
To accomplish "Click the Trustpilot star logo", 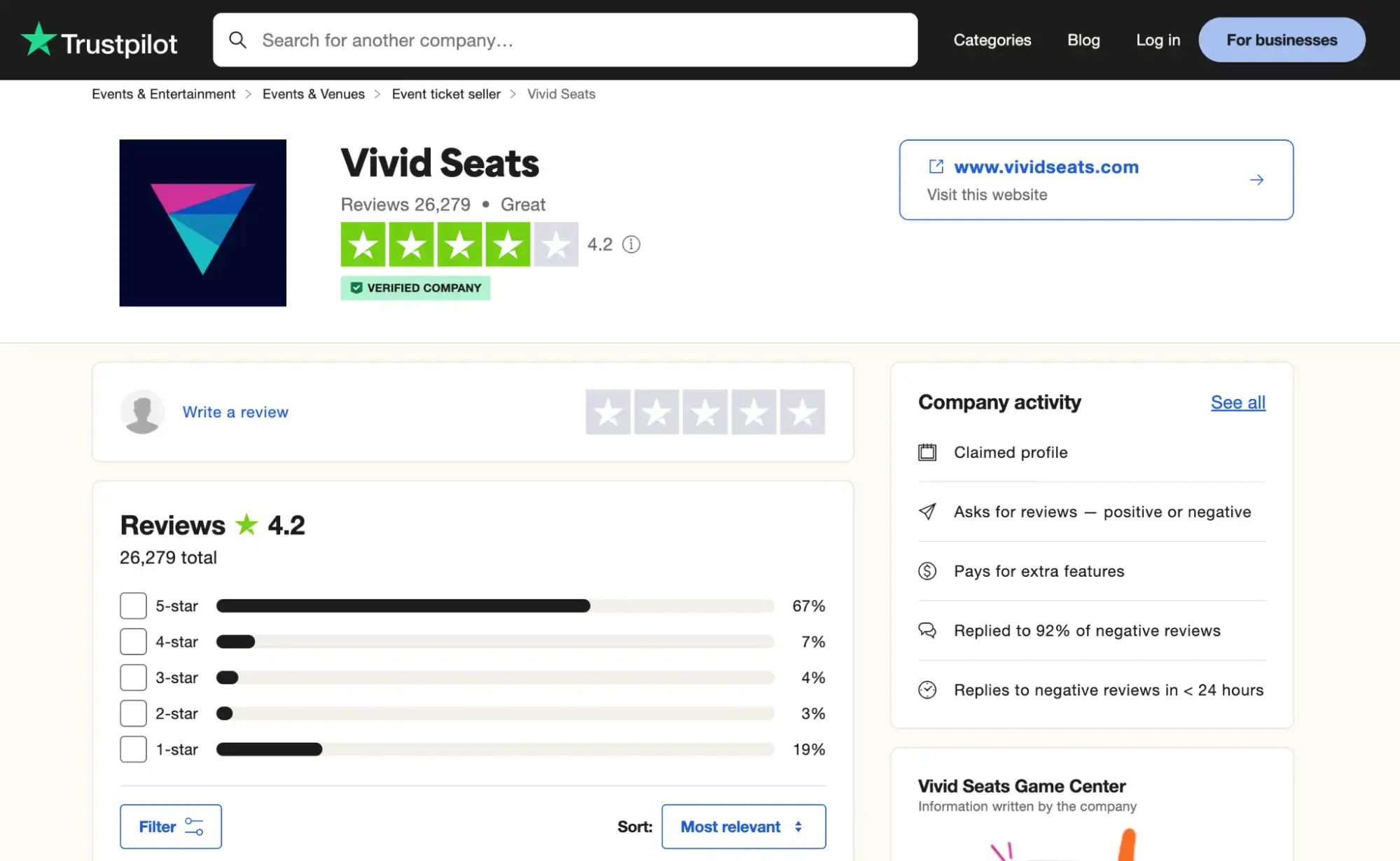I will coord(38,39).
